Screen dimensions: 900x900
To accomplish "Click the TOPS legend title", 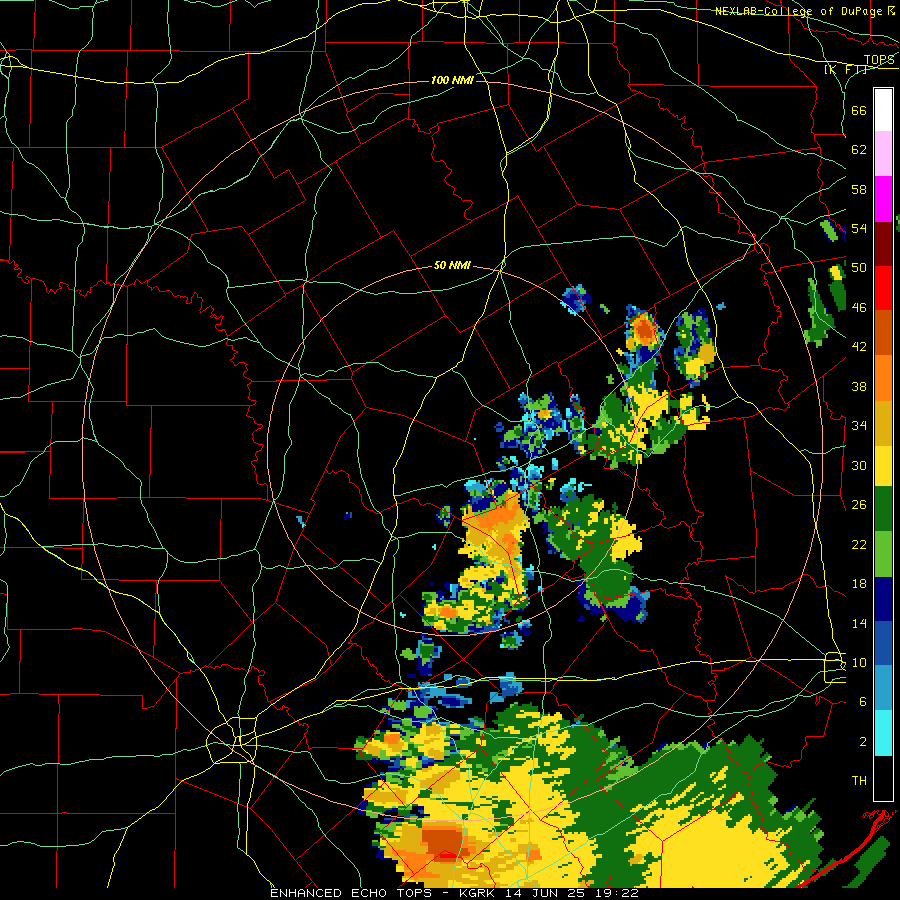I will 879,59.
